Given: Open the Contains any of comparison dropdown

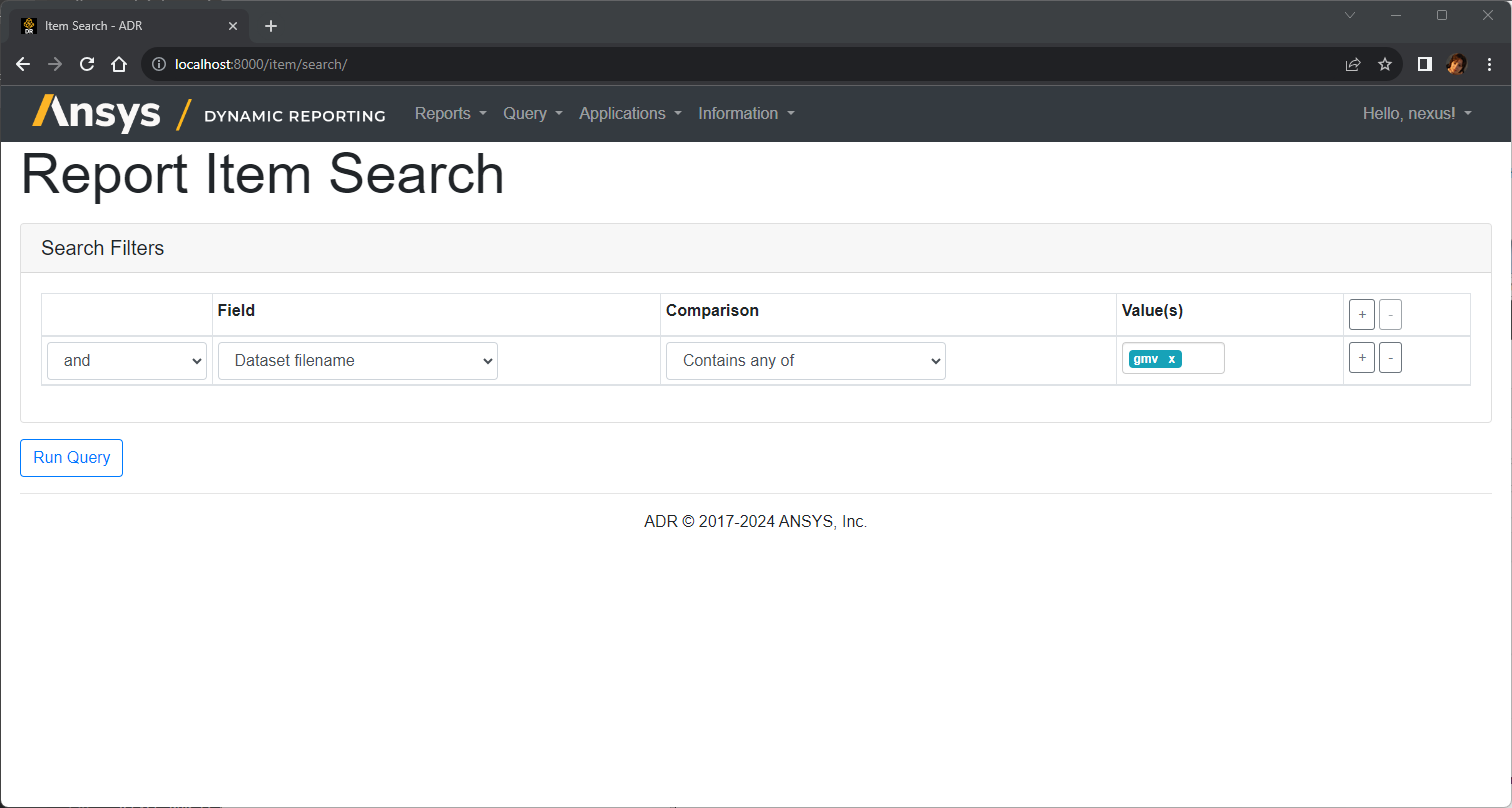Looking at the screenshot, I should click(806, 361).
